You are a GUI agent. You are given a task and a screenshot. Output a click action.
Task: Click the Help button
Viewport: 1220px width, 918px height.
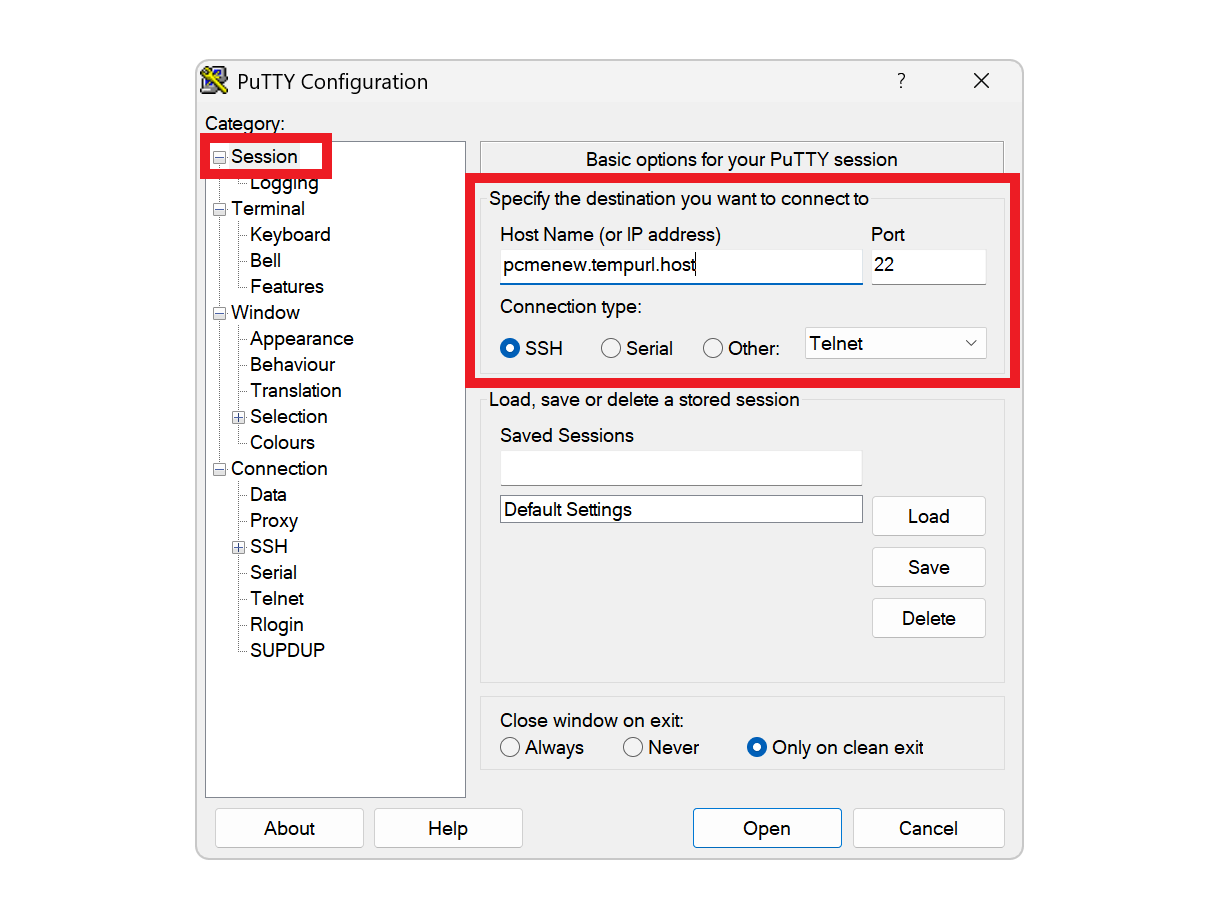click(448, 828)
